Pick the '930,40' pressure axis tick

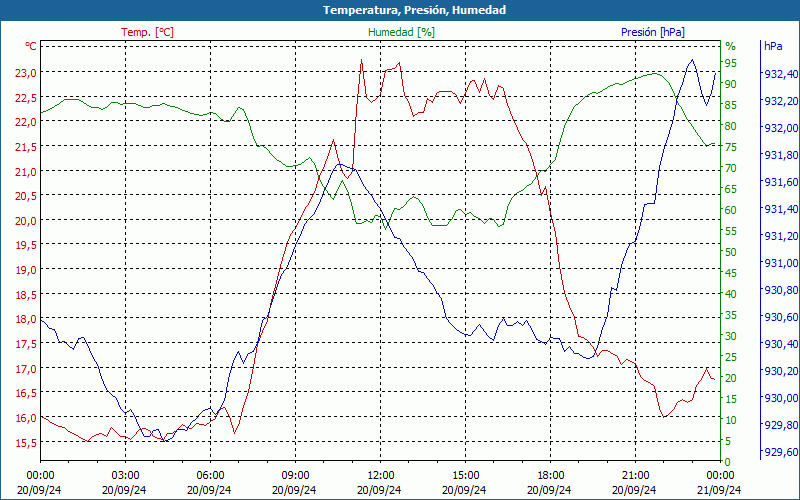[x=780, y=344]
